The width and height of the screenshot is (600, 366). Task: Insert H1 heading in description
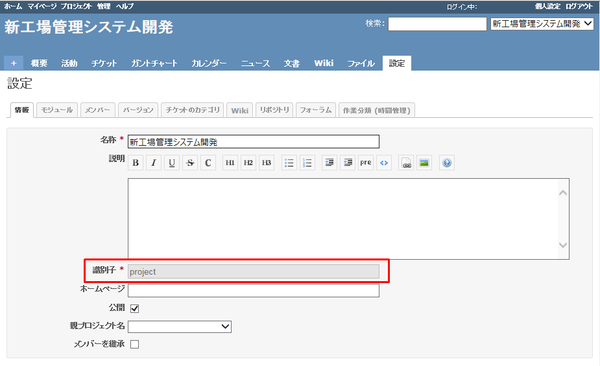[x=230, y=163]
